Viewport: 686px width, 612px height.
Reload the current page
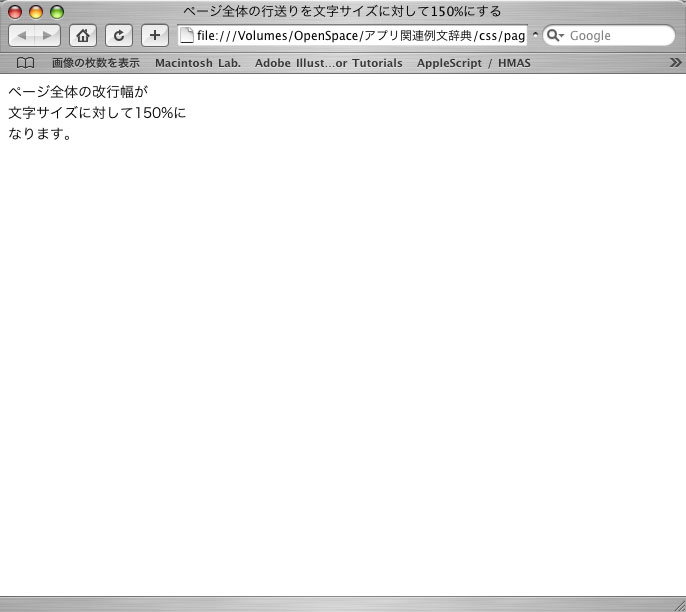click(119, 35)
